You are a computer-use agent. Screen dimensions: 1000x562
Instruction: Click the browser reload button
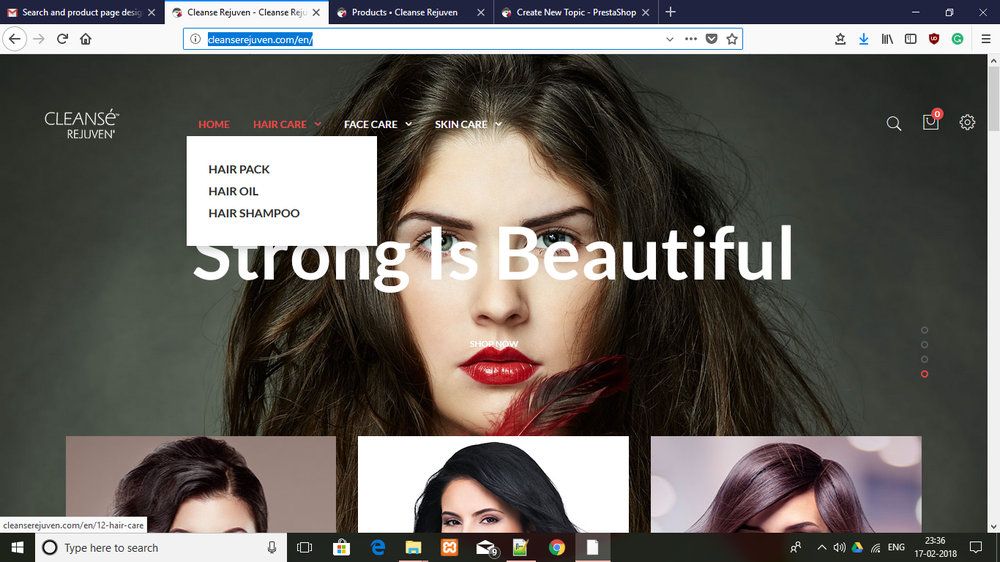(62, 39)
